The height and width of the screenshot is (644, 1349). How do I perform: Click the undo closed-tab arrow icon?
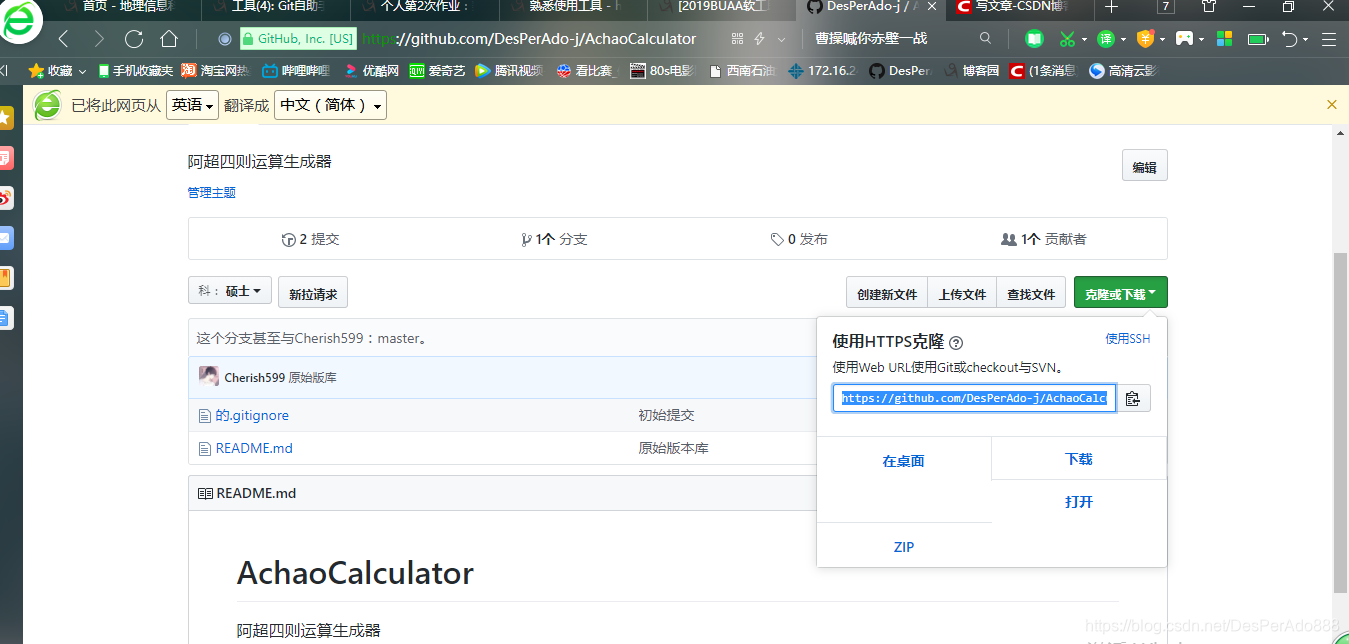(1290, 39)
